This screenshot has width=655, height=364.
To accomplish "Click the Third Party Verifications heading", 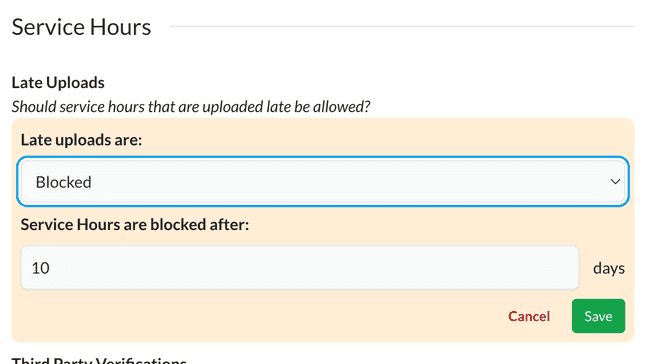I will click(x=99, y=360).
